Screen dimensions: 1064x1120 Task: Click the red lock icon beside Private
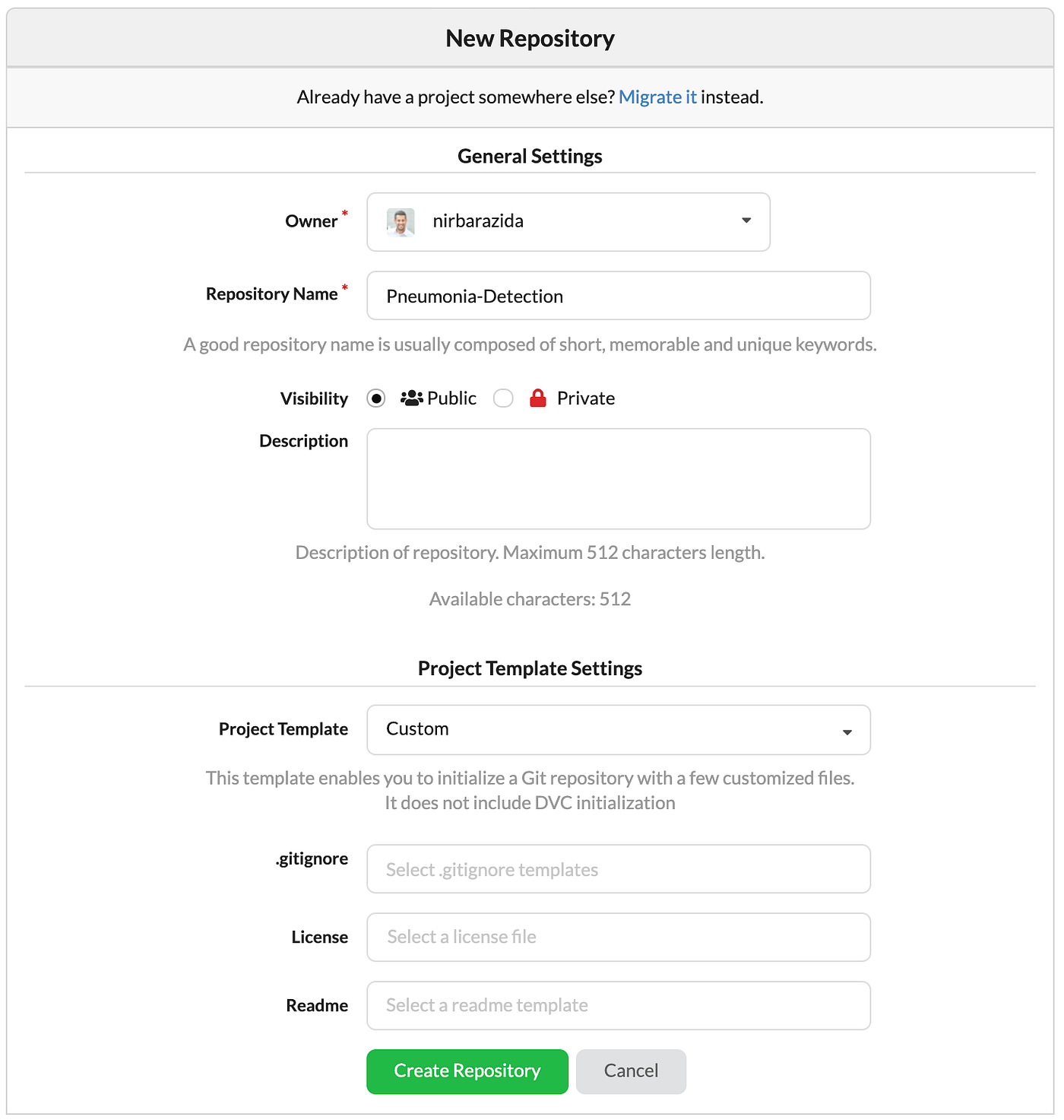[538, 397]
